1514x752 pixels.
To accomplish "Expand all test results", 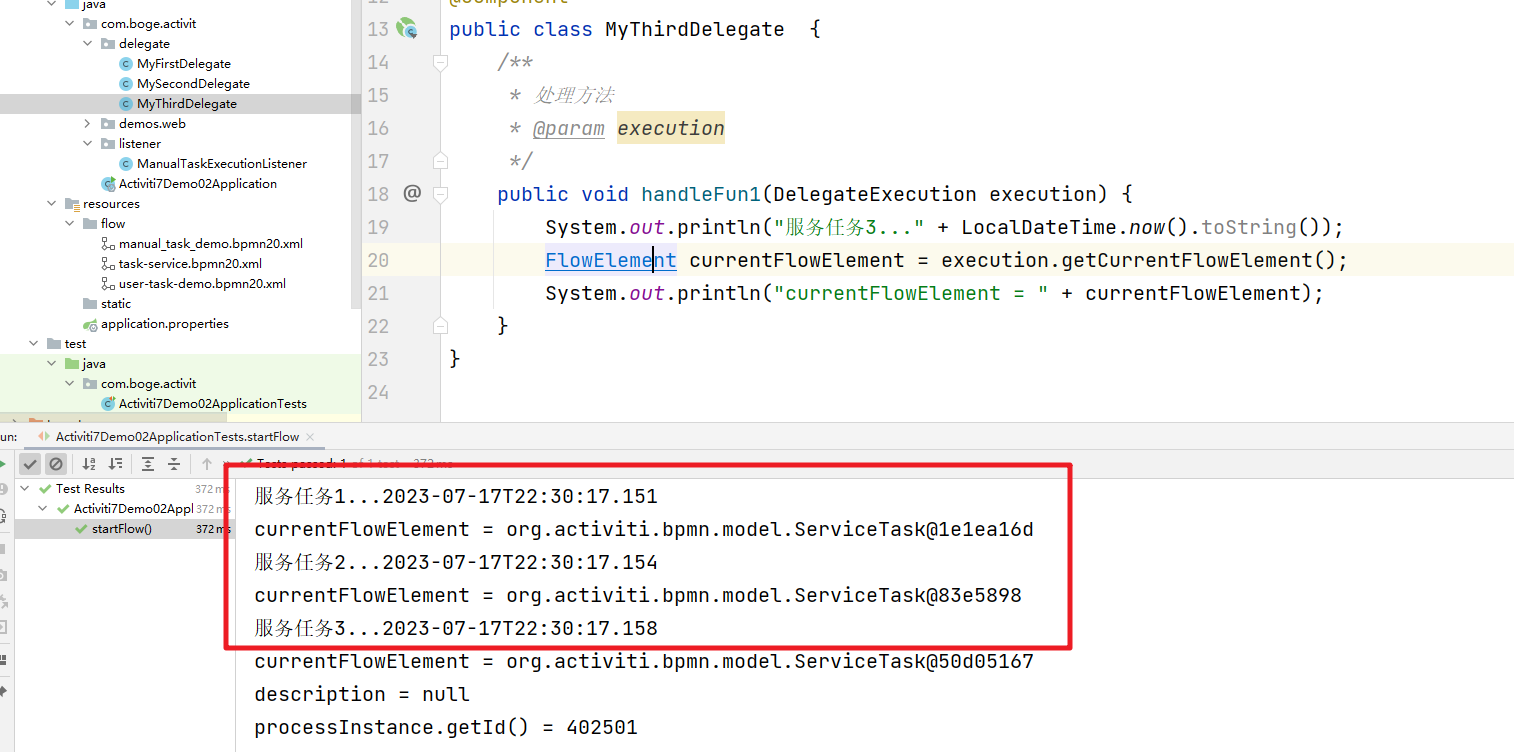I will [148, 464].
